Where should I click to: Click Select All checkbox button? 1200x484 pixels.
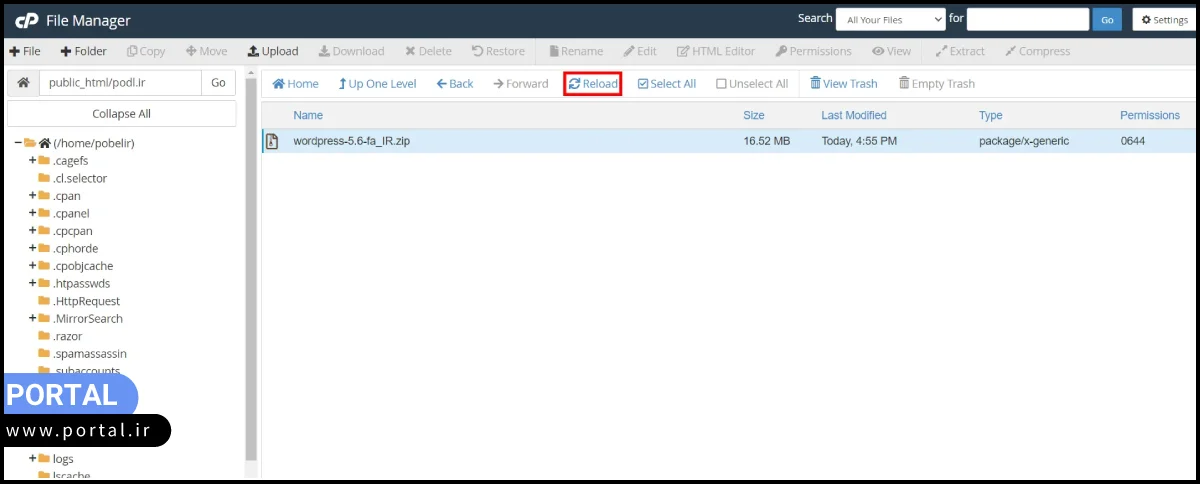click(643, 84)
